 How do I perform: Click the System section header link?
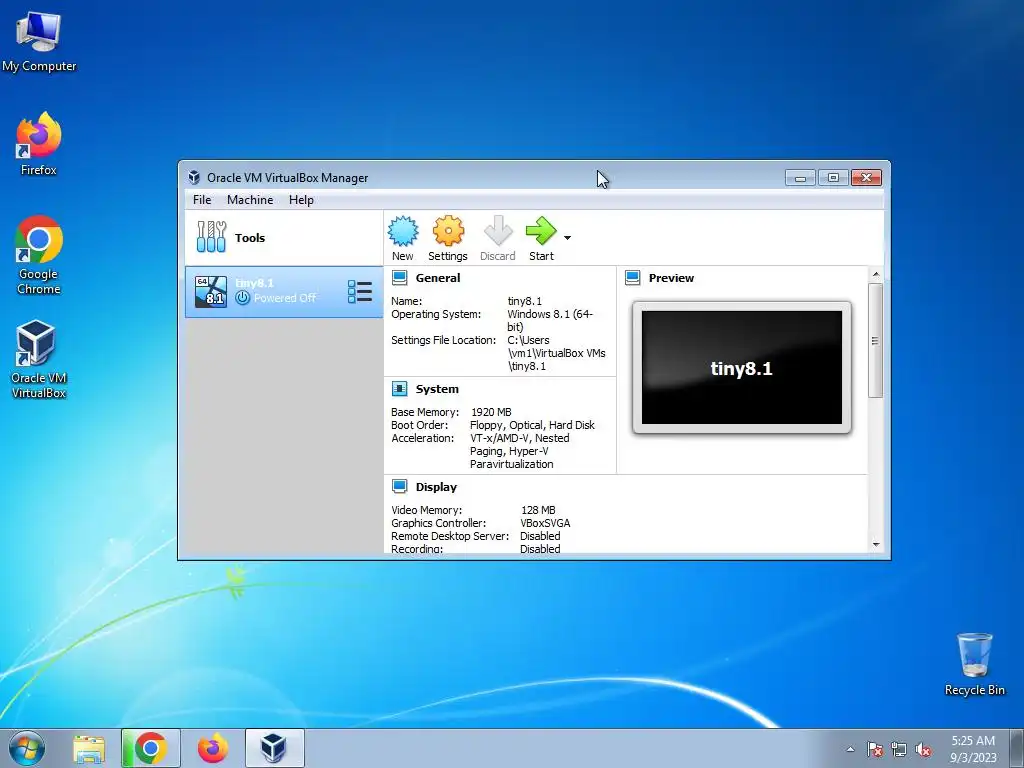tap(437, 389)
